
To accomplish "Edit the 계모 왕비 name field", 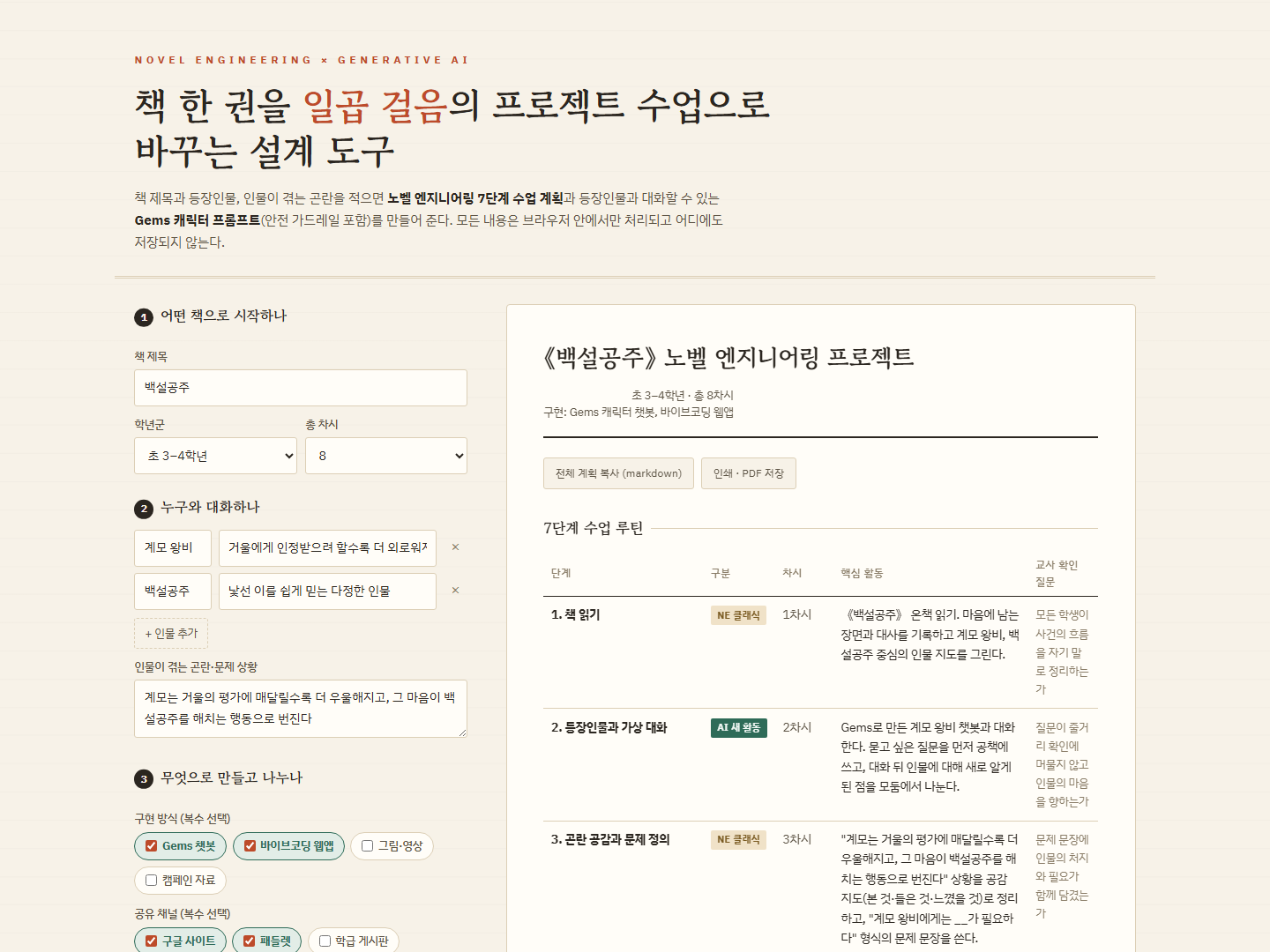I will pos(173,547).
